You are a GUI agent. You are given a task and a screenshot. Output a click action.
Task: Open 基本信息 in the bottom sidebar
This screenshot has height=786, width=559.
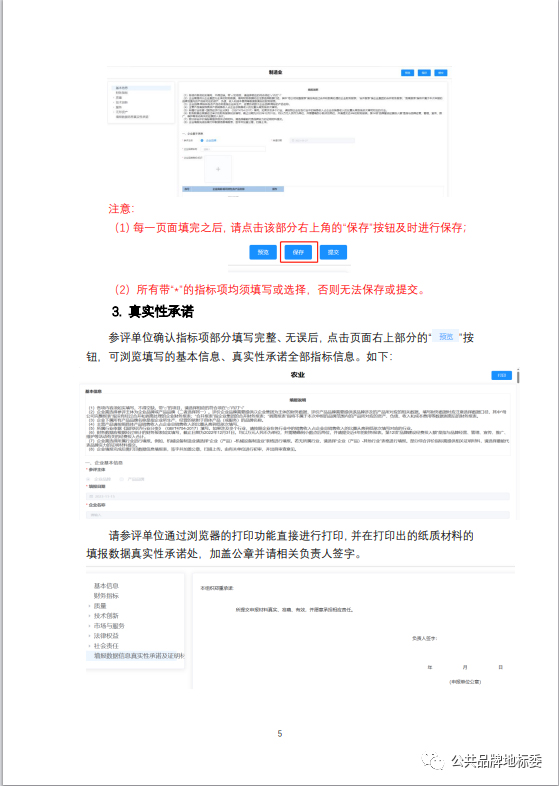(x=106, y=585)
